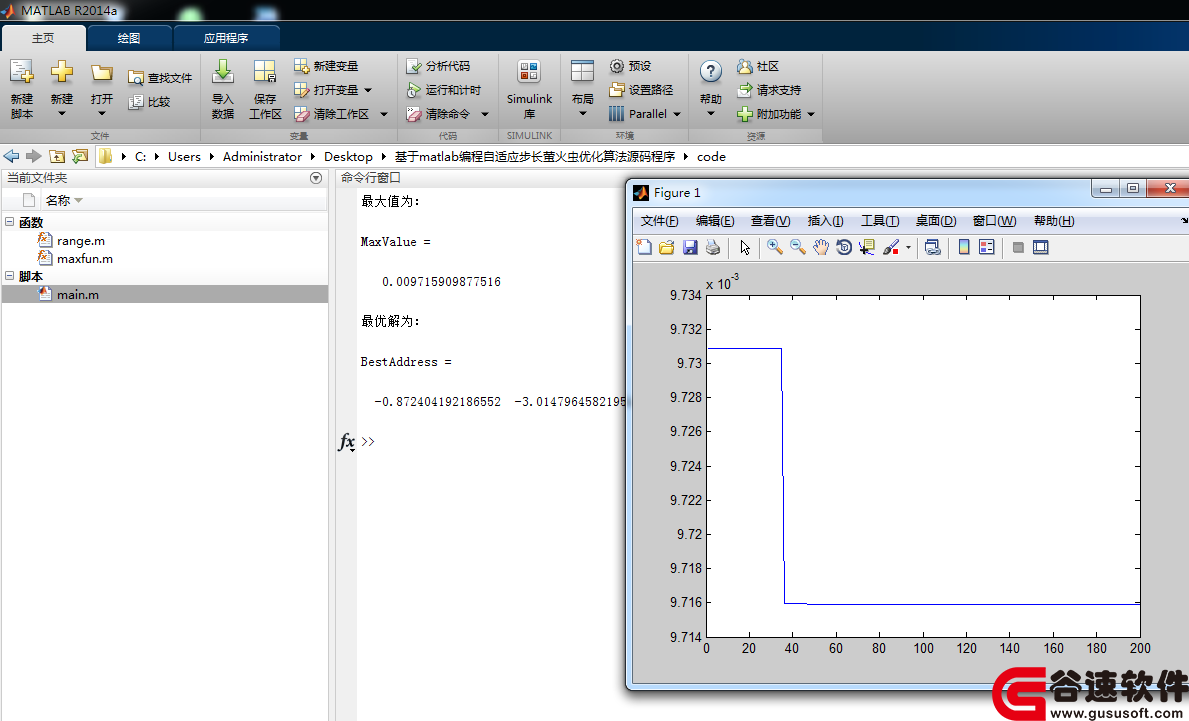
Task: Expand the 打开变量 dropdown arrow
Action: point(369,90)
